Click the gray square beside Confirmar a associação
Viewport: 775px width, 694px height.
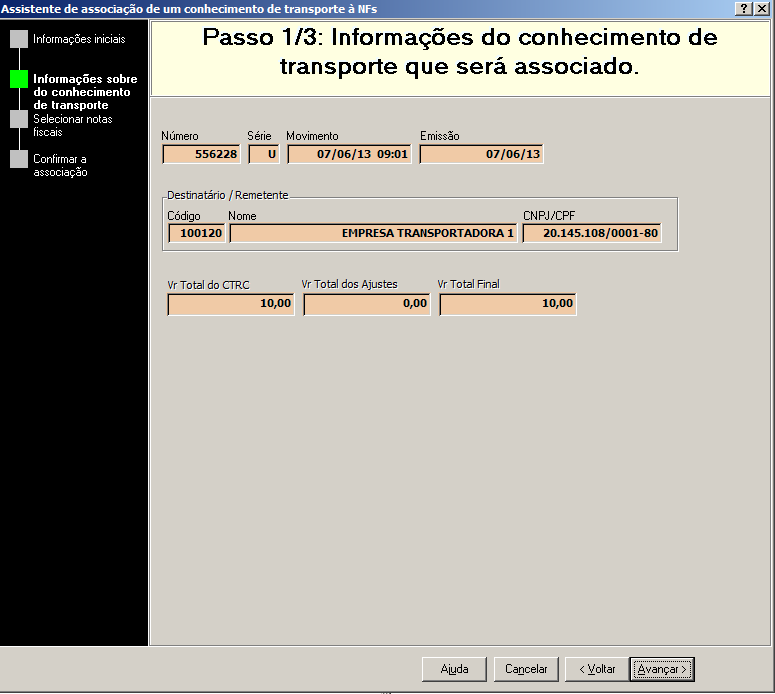point(19,159)
